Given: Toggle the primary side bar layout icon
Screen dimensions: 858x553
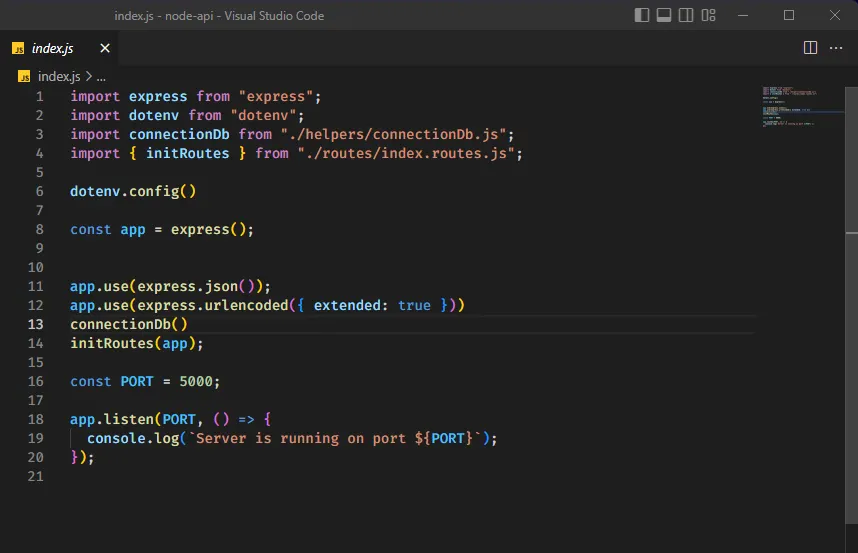Looking at the screenshot, I should 641,15.
